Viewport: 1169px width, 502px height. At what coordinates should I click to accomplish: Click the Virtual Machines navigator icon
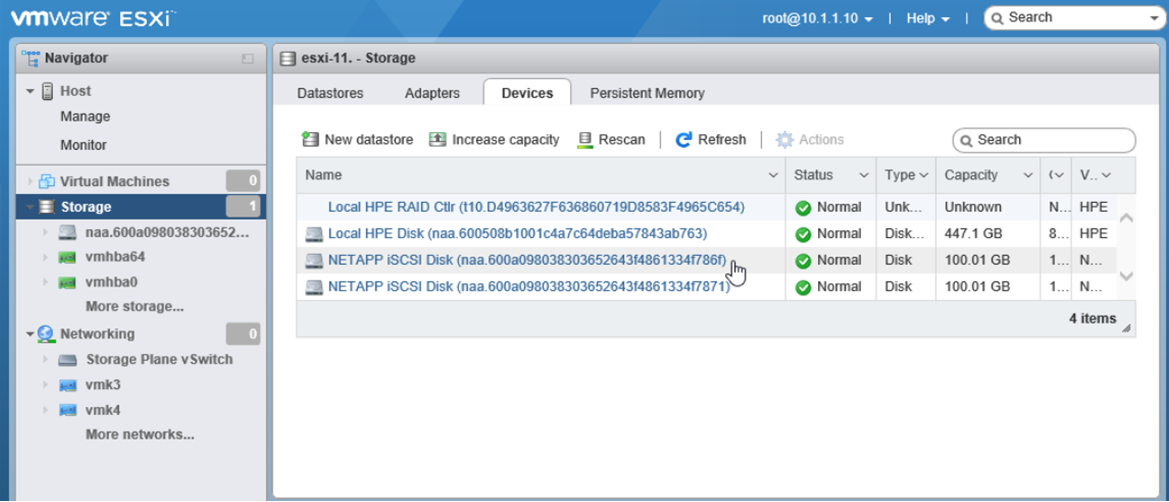(47, 182)
